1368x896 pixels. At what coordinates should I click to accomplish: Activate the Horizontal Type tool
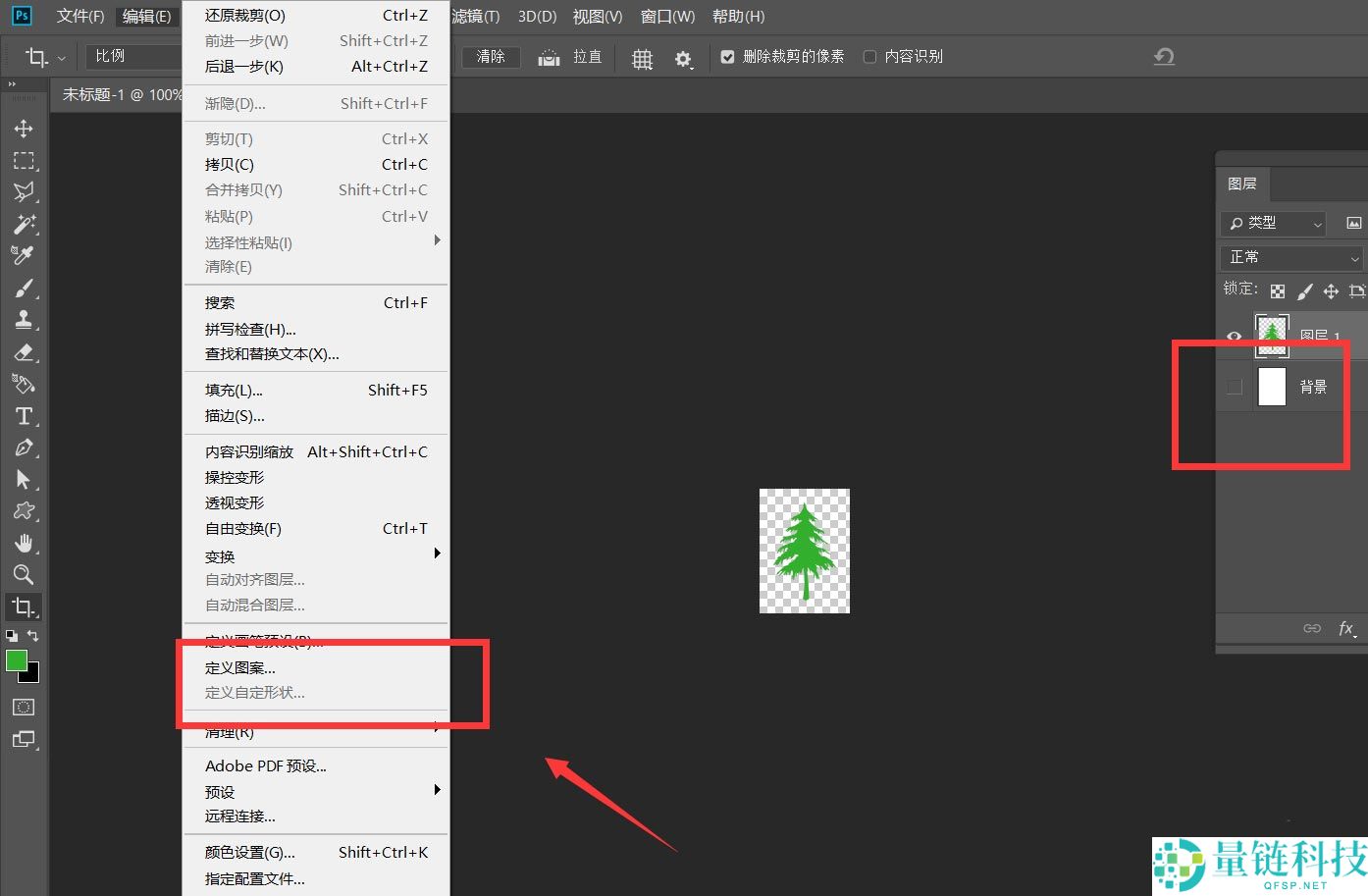[24, 415]
